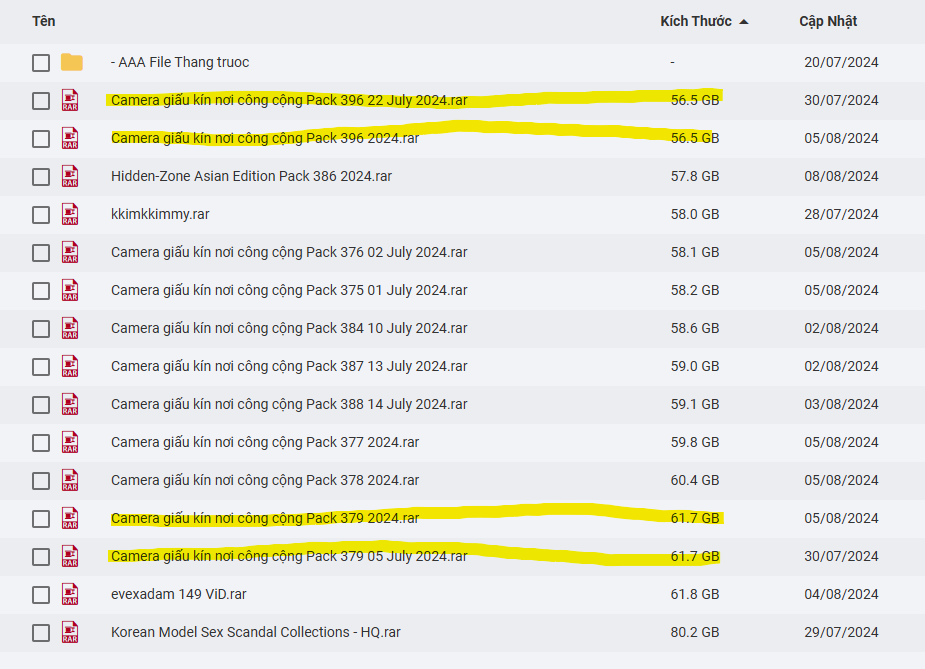Image resolution: width=925 pixels, height=669 pixels.
Task: Toggle the checkbox for Pack 375 01 July
Action: [41, 291]
